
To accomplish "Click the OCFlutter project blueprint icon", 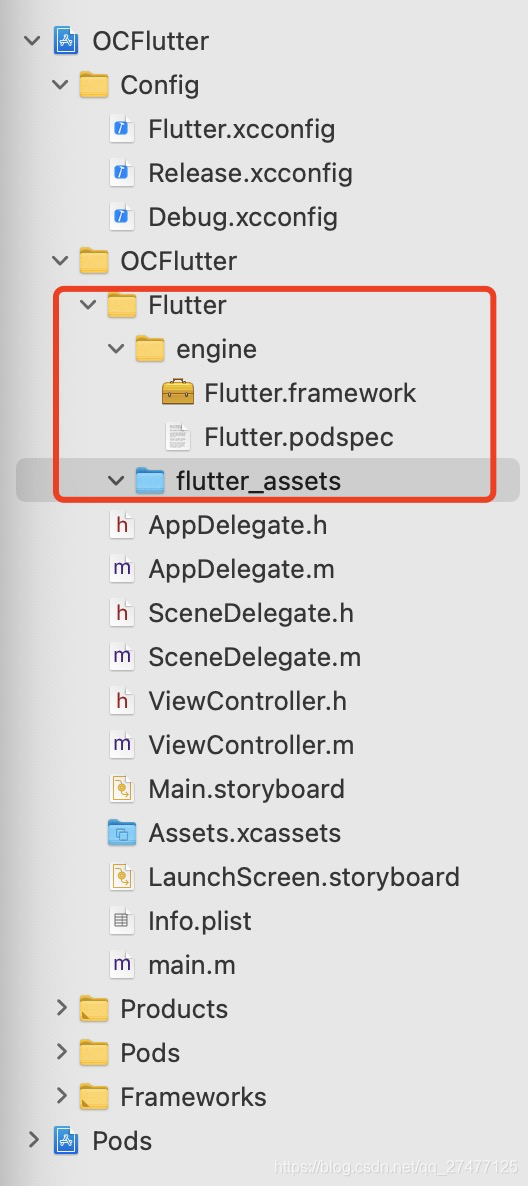I will (x=66, y=41).
